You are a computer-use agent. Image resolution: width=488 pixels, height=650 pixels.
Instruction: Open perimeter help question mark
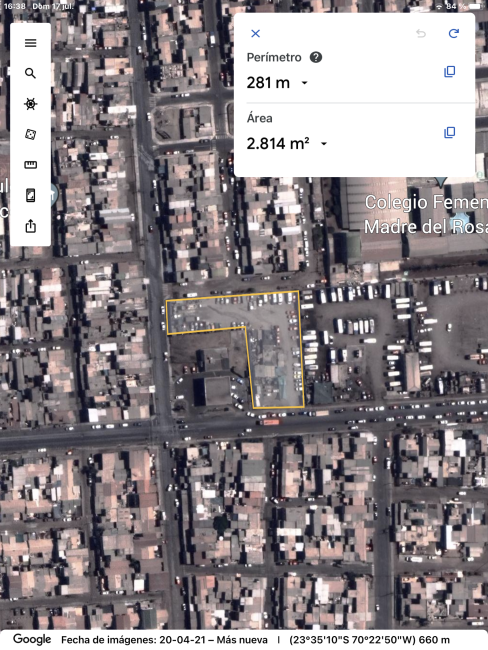point(316,57)
